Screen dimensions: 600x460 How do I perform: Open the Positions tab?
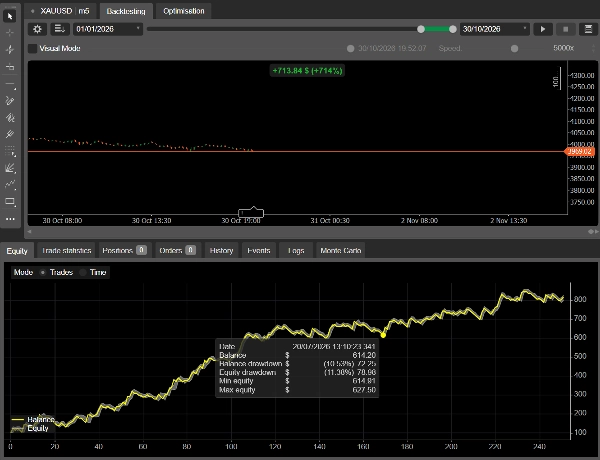(x=125, y=251)
